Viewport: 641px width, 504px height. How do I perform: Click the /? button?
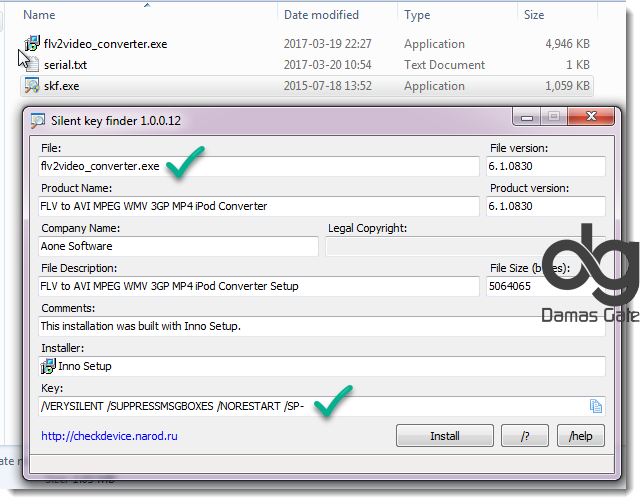pyautogui.click(x=525, y=436)
